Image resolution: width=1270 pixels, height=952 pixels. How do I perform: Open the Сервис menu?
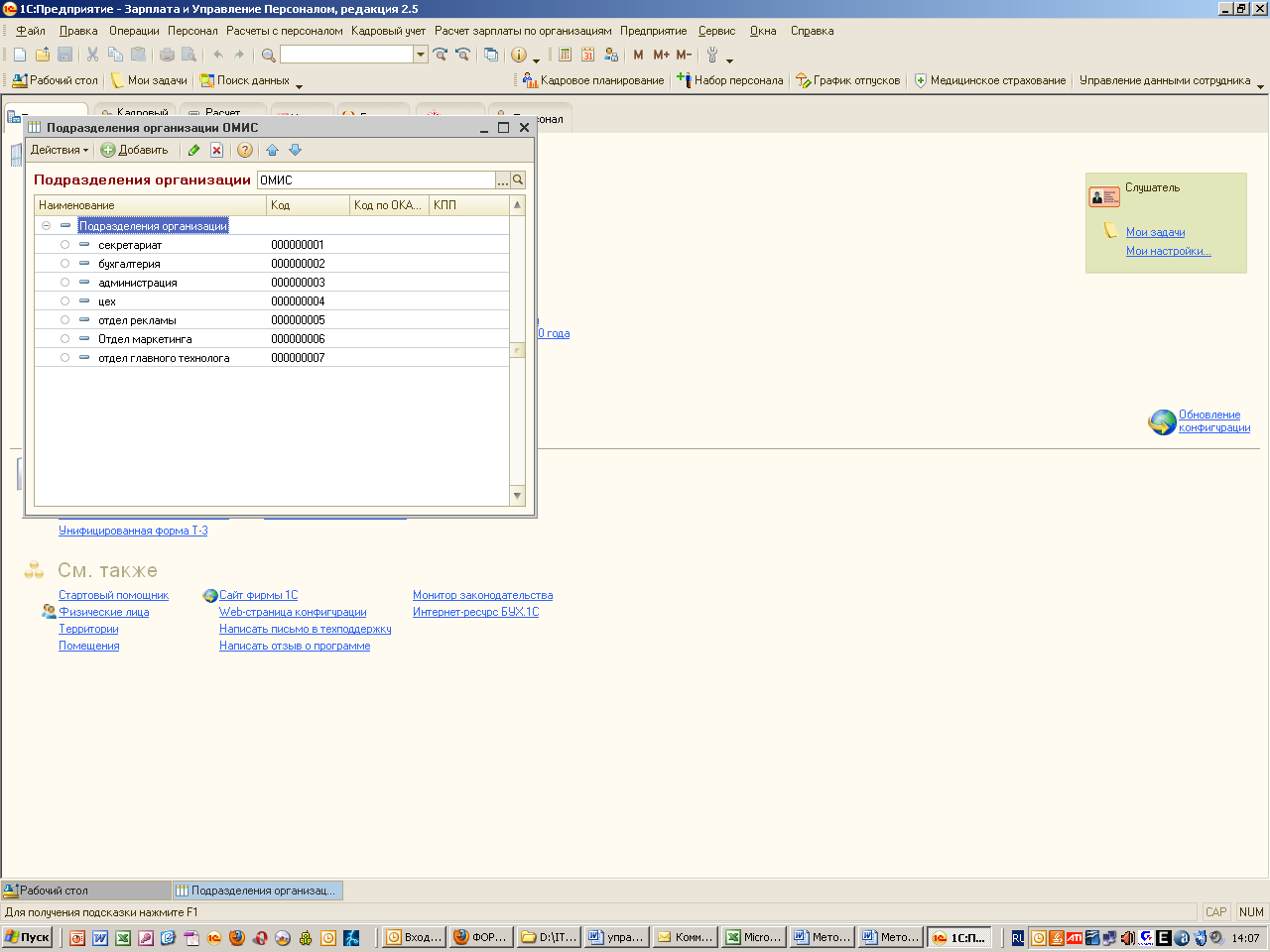click(x=716, y=31)
